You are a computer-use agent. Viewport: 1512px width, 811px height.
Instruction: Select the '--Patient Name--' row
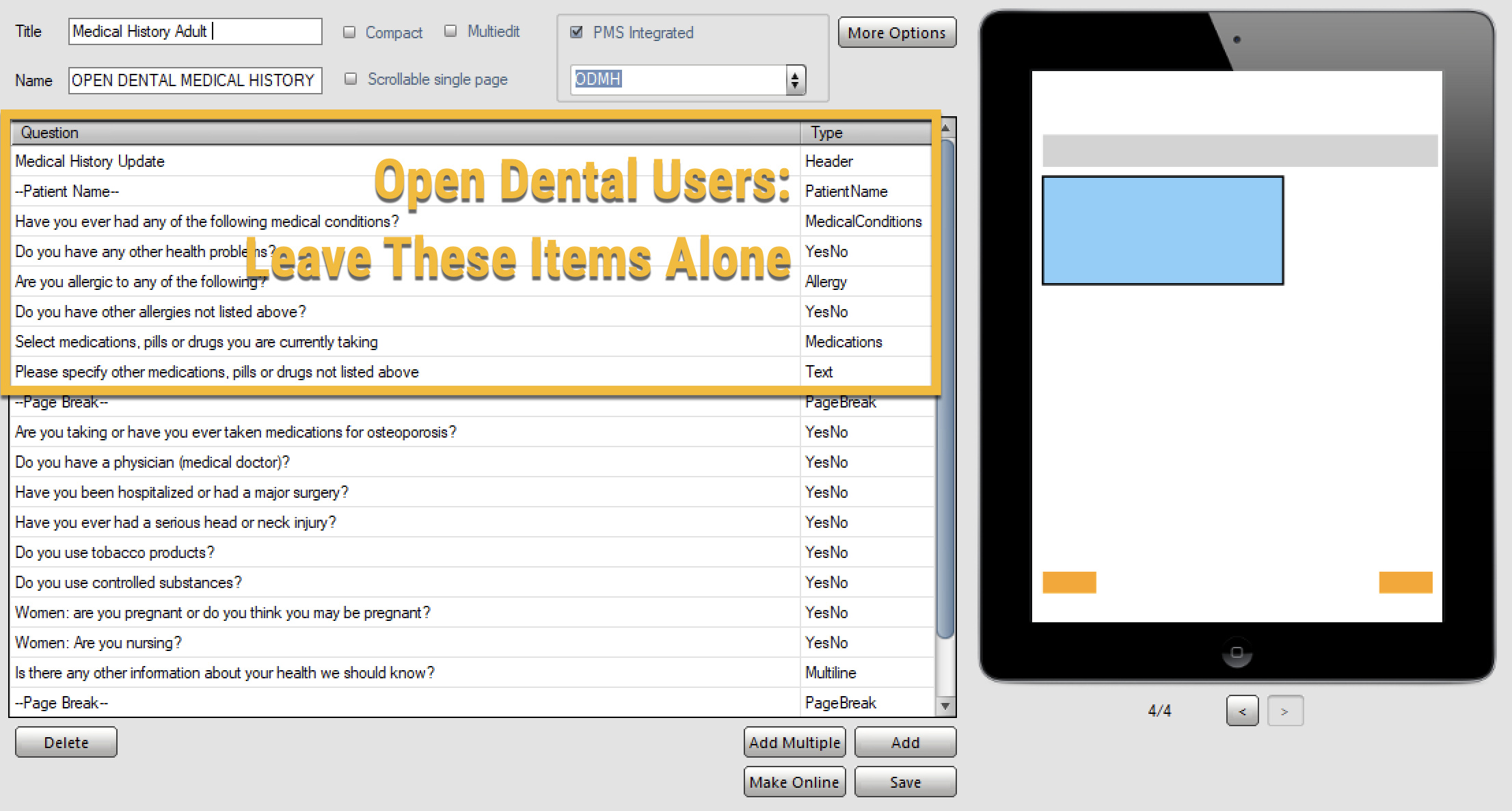[x=472, y=191]
